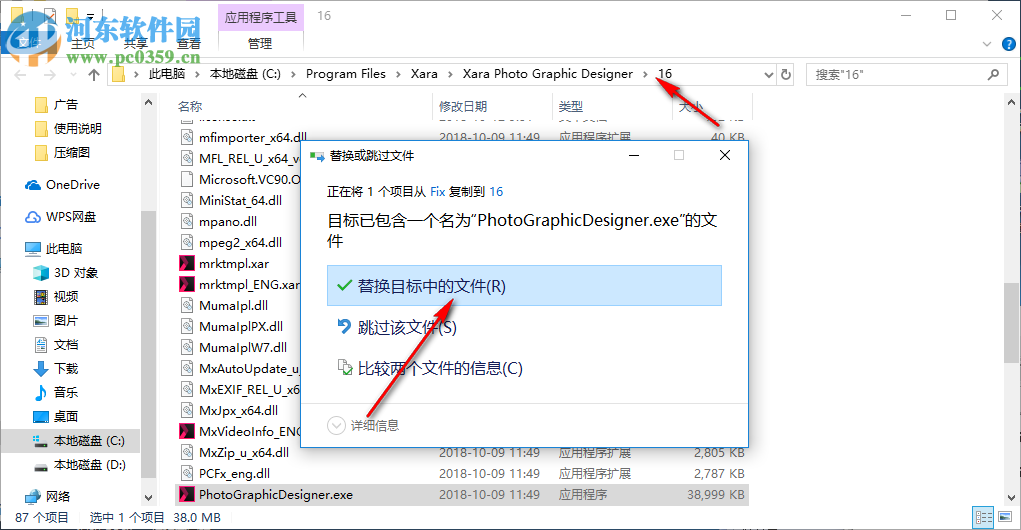Click 此电脑 in the address bar

pyautogui.click(x=167, y=74)
